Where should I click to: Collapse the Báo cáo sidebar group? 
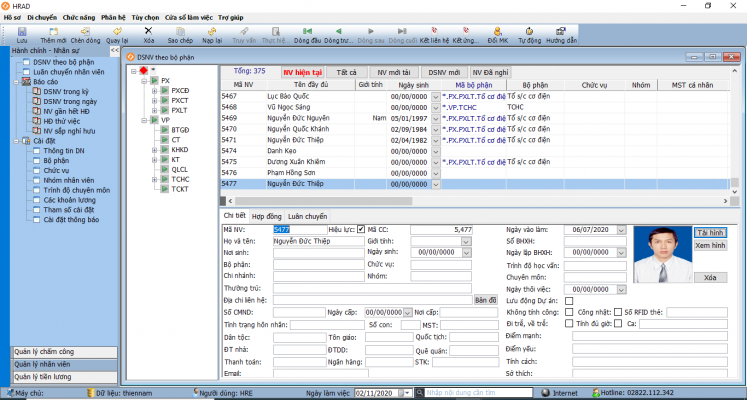tap(16, 82)
